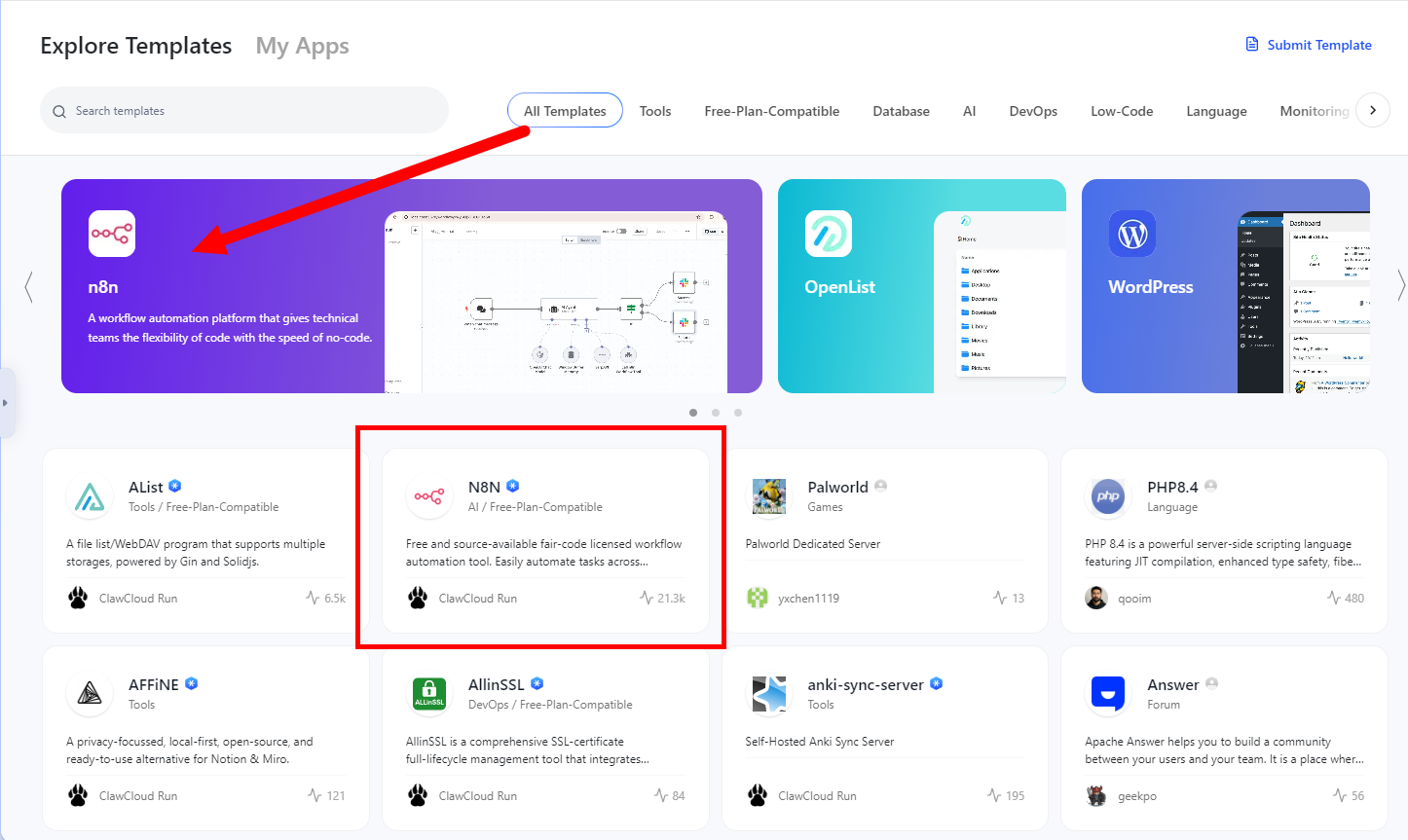Click the AList app icon
The height and width of the screenshot is (840, 1408).
tap(90, 496)
